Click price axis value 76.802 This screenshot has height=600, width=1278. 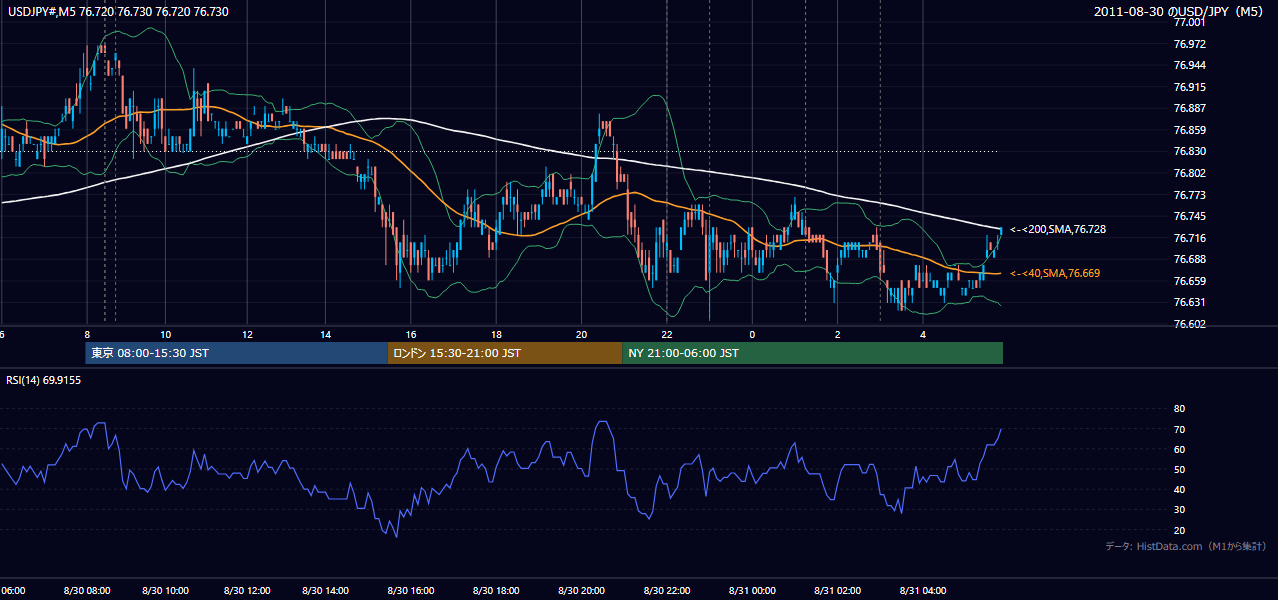[1190, 173]
